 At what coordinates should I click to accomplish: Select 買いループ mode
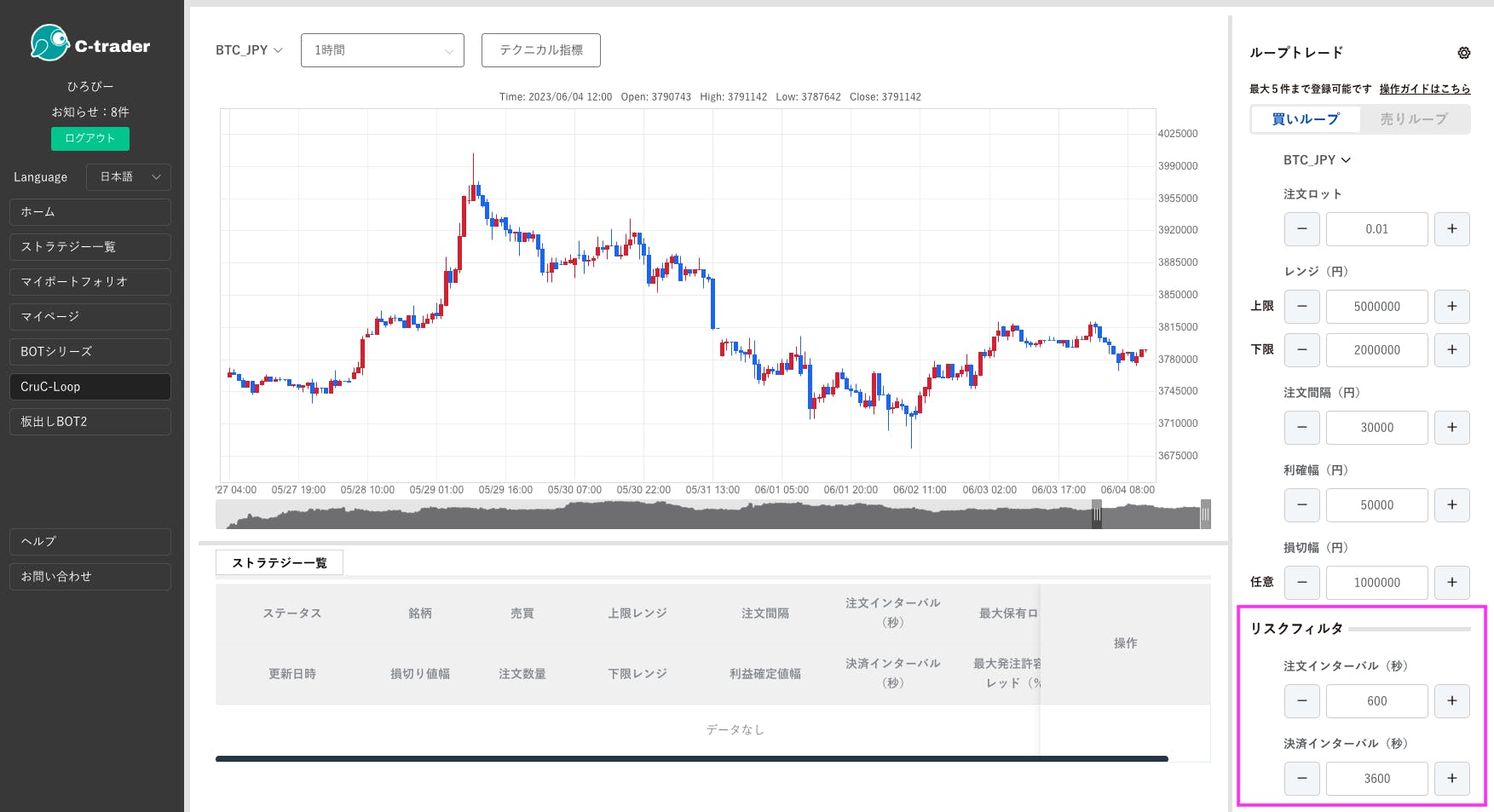coord(1305,118)
